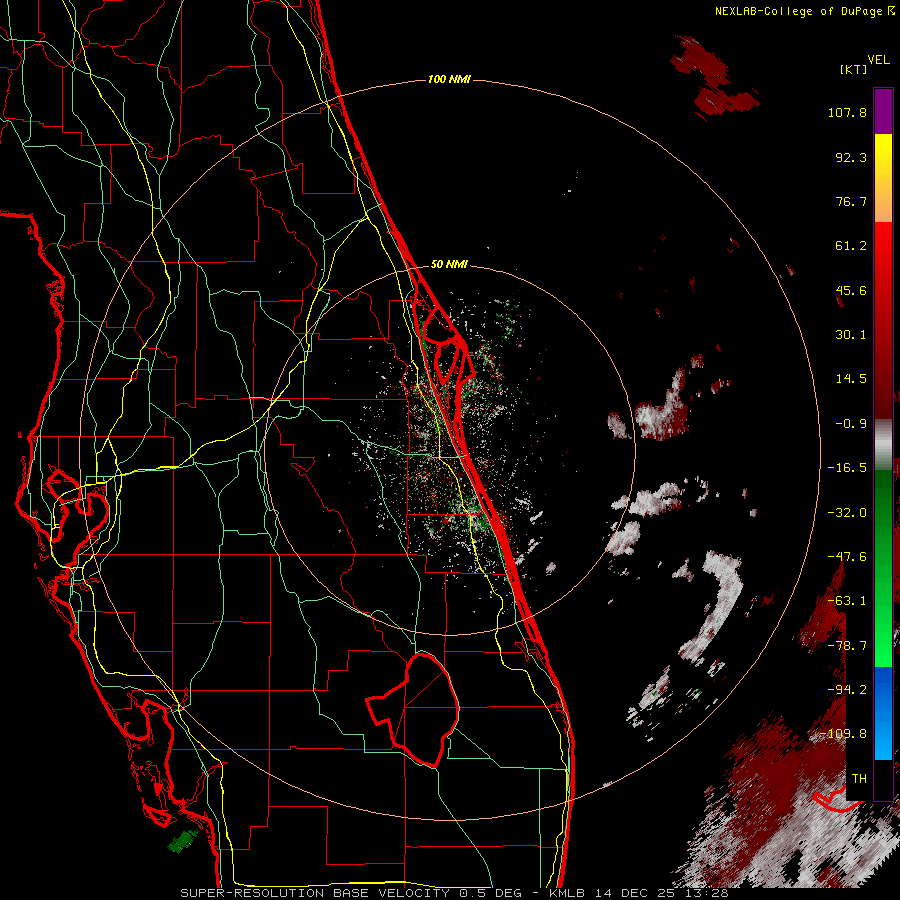Screen dimensions: 900x900
Task: Select the 30.1 scale value
Action: 851,335
